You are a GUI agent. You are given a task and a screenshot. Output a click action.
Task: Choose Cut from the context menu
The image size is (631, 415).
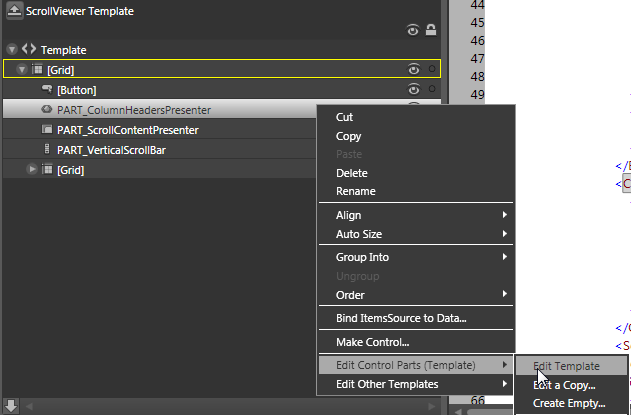[416, 117]
